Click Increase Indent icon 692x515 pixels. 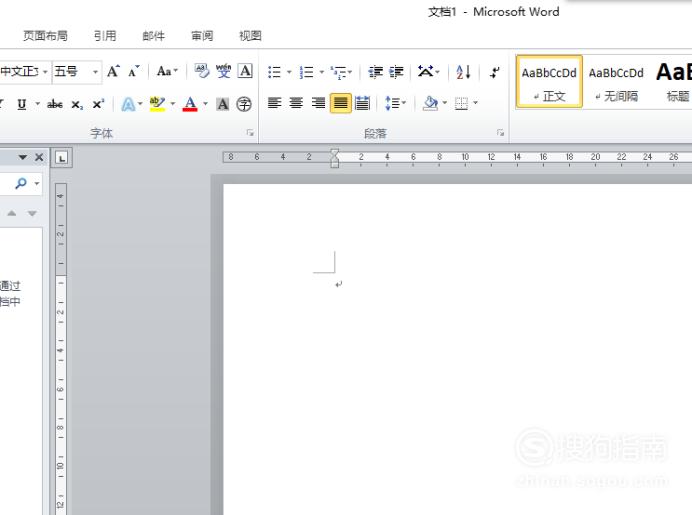tap(396, 72)
